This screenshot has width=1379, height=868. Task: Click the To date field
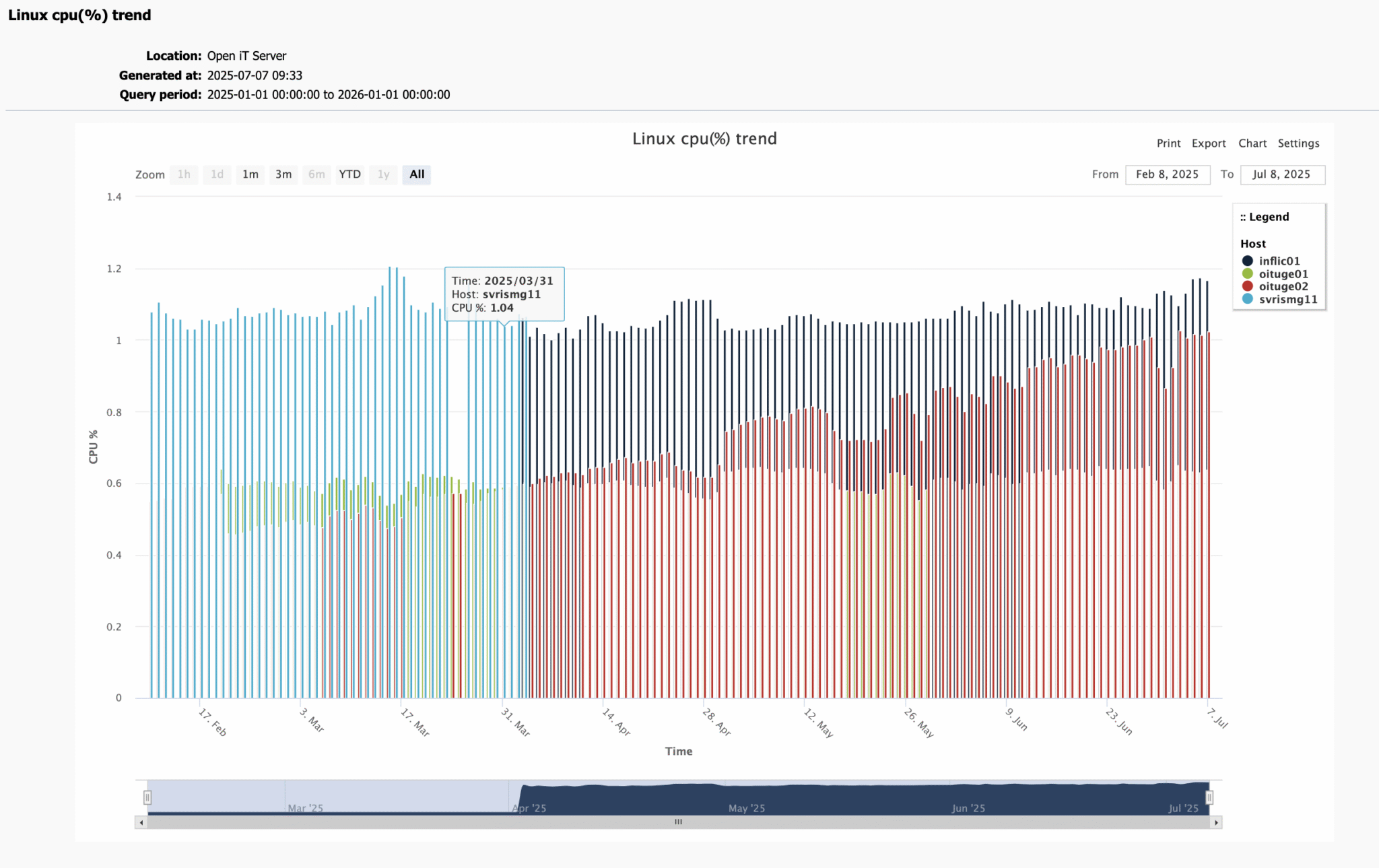pyautogui.click(x=1281, y=174)
